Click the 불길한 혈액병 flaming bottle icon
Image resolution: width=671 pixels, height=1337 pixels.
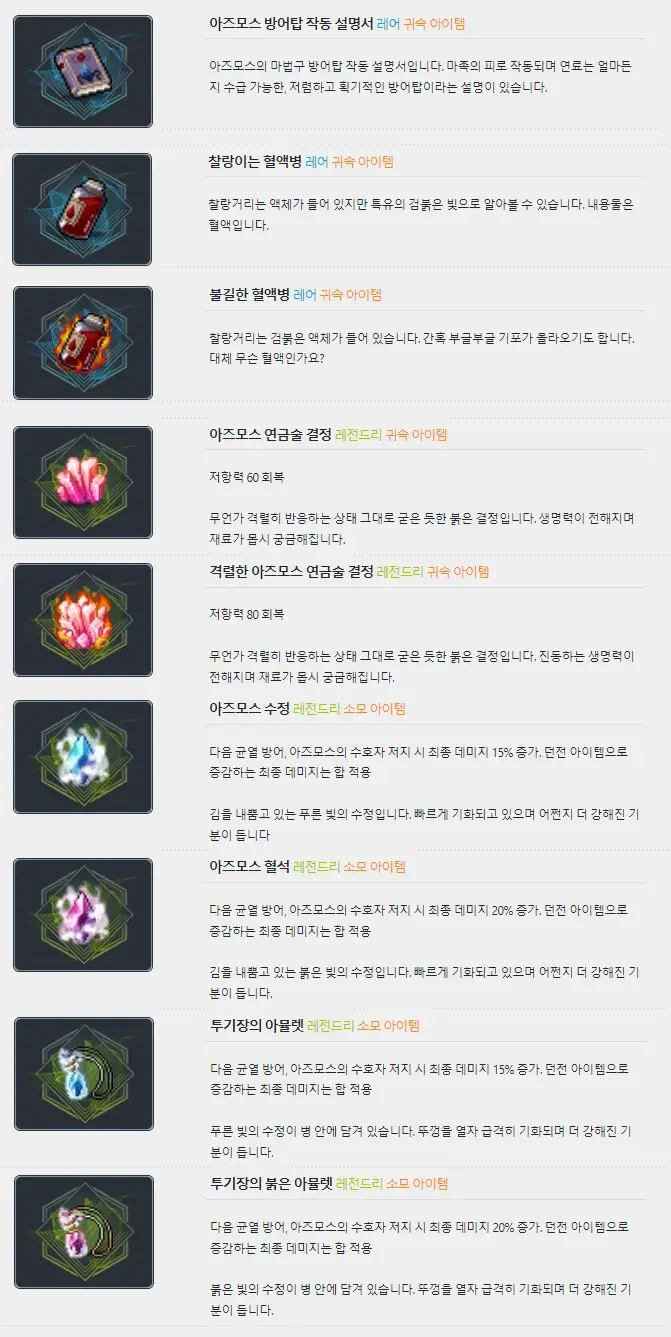(83, 343)
